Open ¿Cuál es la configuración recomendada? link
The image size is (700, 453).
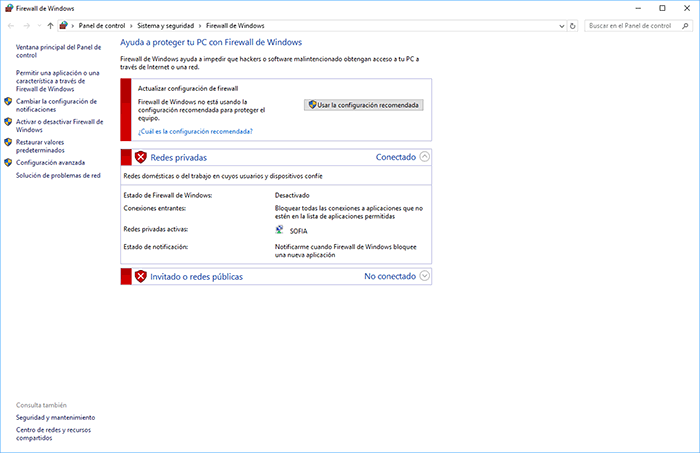(x=196, y=131)
